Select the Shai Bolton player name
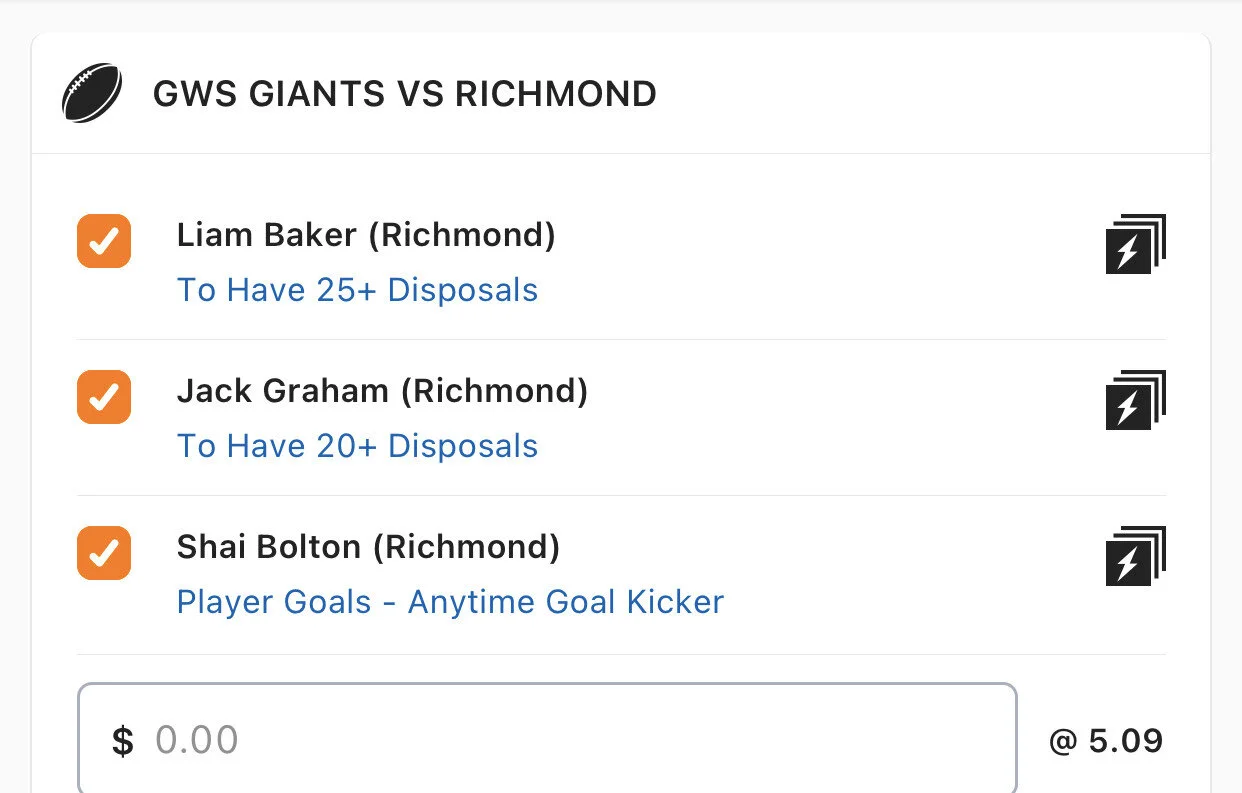Image resolution: width=1242 pixels, height=793 pixels. click(268, 547)
